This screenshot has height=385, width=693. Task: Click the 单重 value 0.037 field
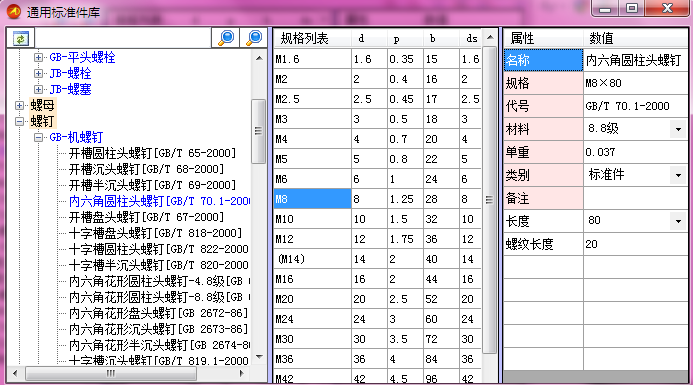coord(636,152)
